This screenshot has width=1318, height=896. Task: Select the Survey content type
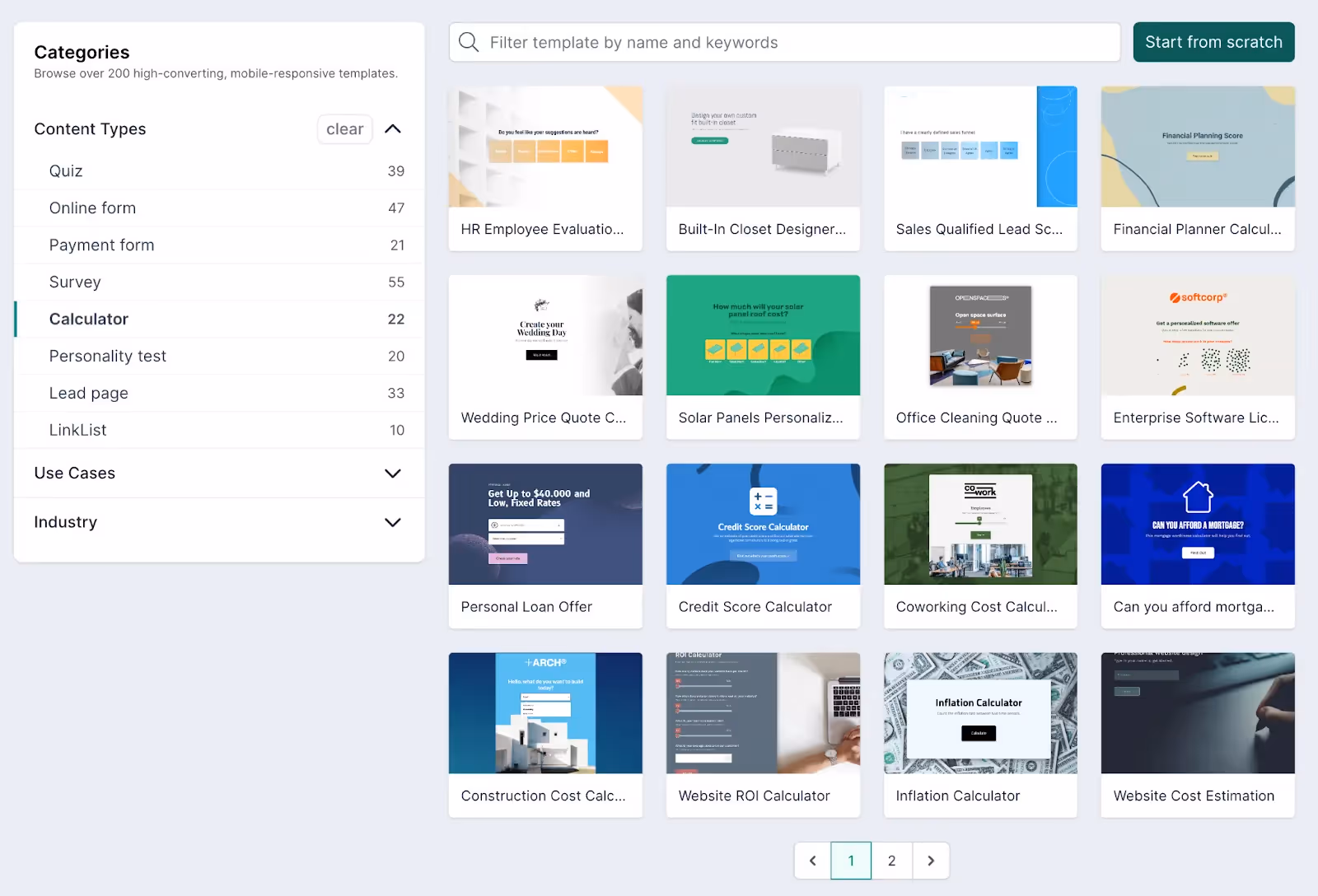point(219,282)
